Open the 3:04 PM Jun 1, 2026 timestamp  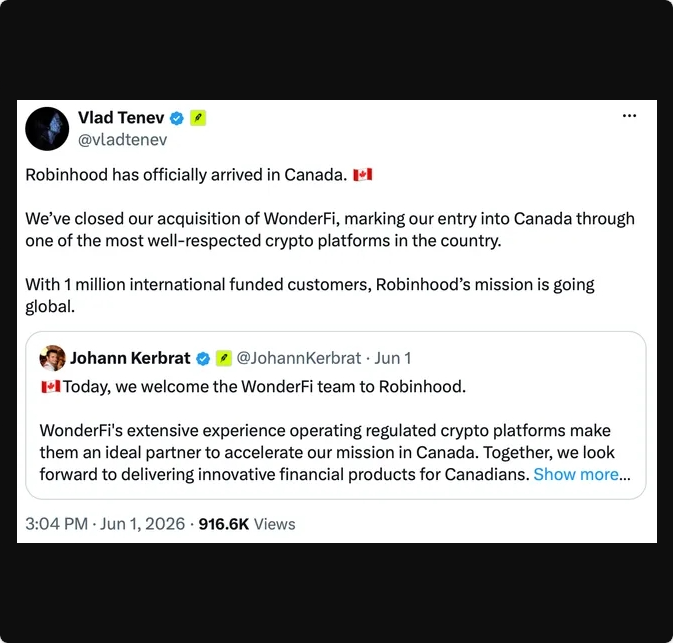coord(105,524)
